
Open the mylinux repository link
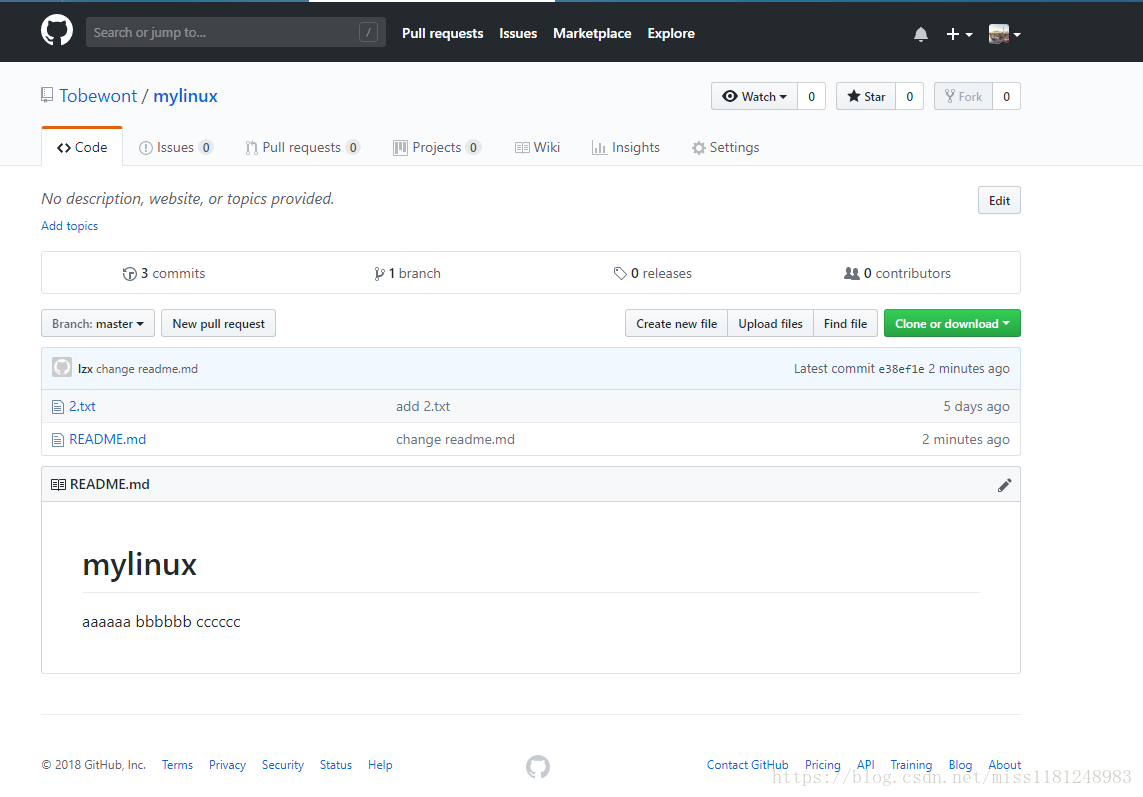pos(185,96)
